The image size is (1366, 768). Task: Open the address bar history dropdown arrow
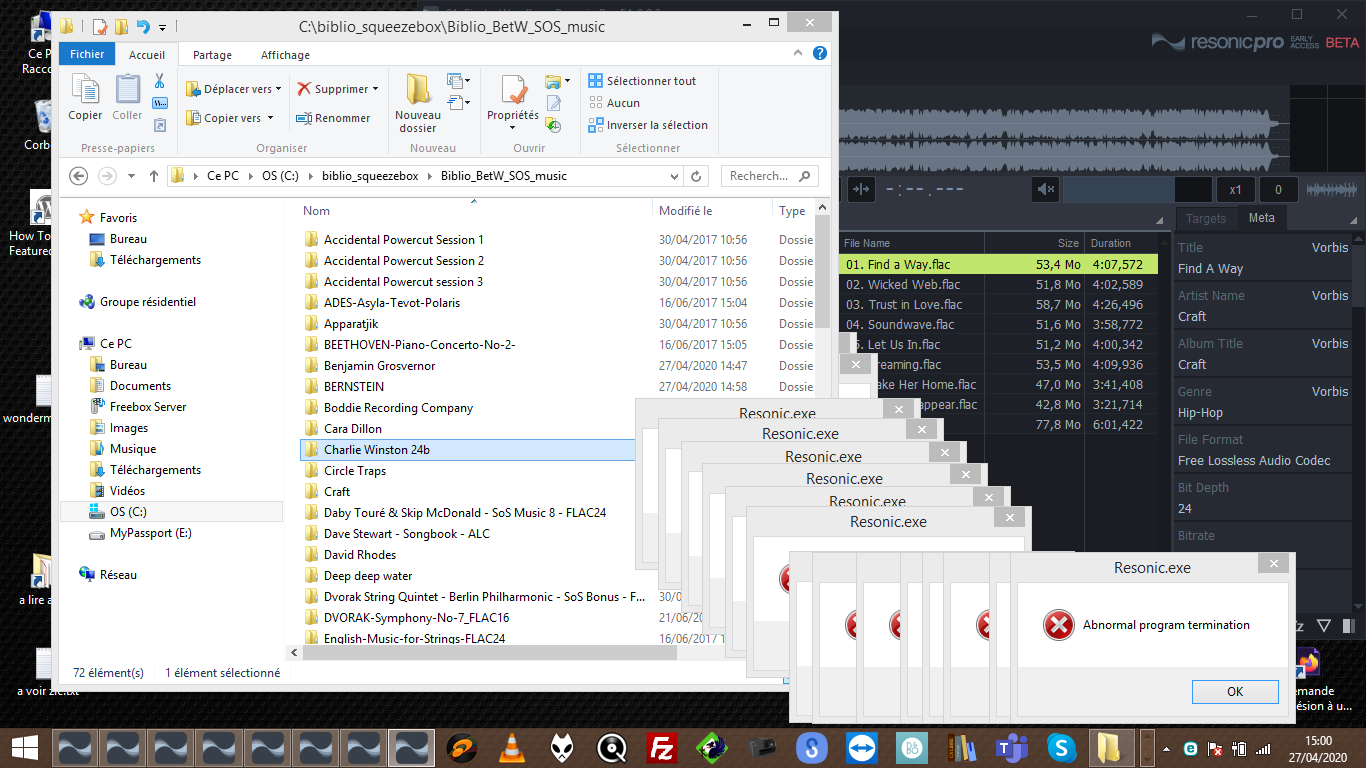(x=675, y=176)
